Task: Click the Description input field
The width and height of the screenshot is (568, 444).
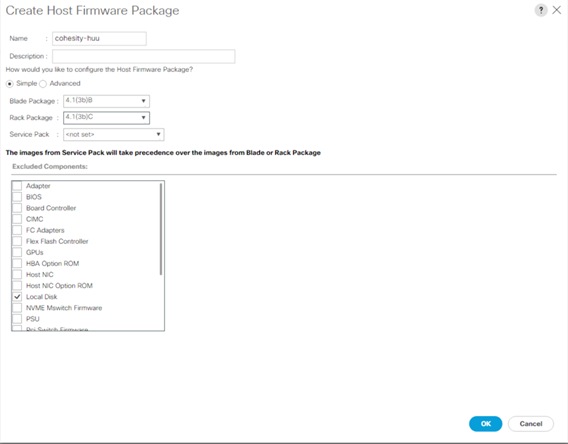Action: click(143, 56)
